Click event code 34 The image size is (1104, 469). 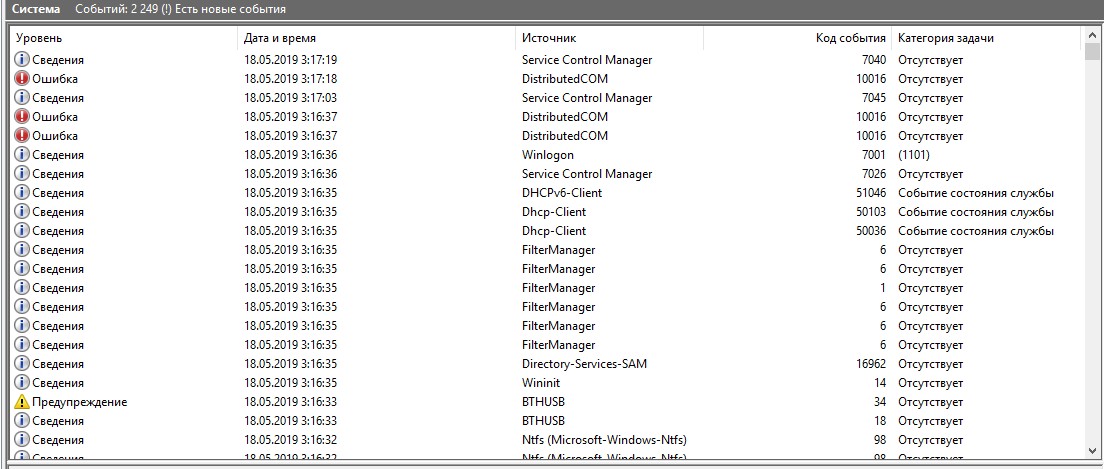[x=880, y=402]
